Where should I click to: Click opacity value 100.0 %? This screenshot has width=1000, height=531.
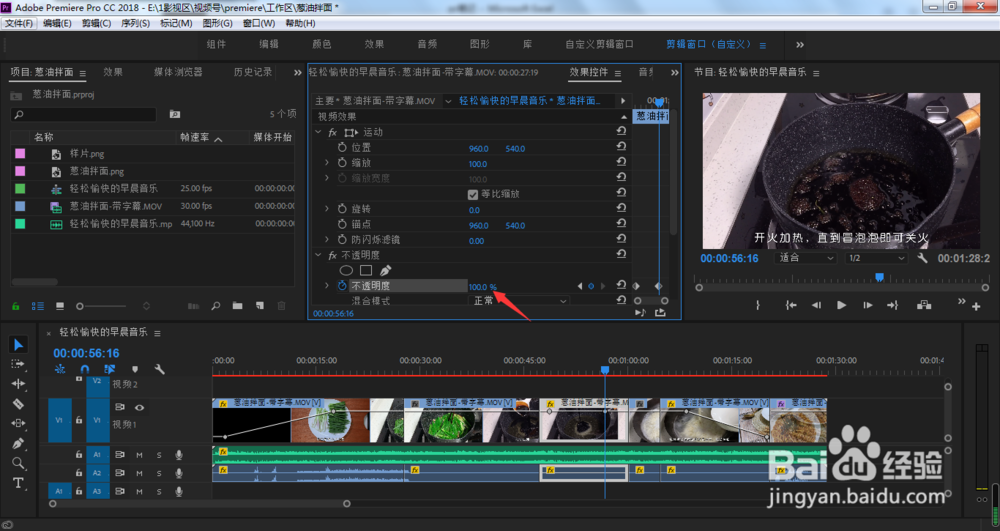tap(482, 287)
